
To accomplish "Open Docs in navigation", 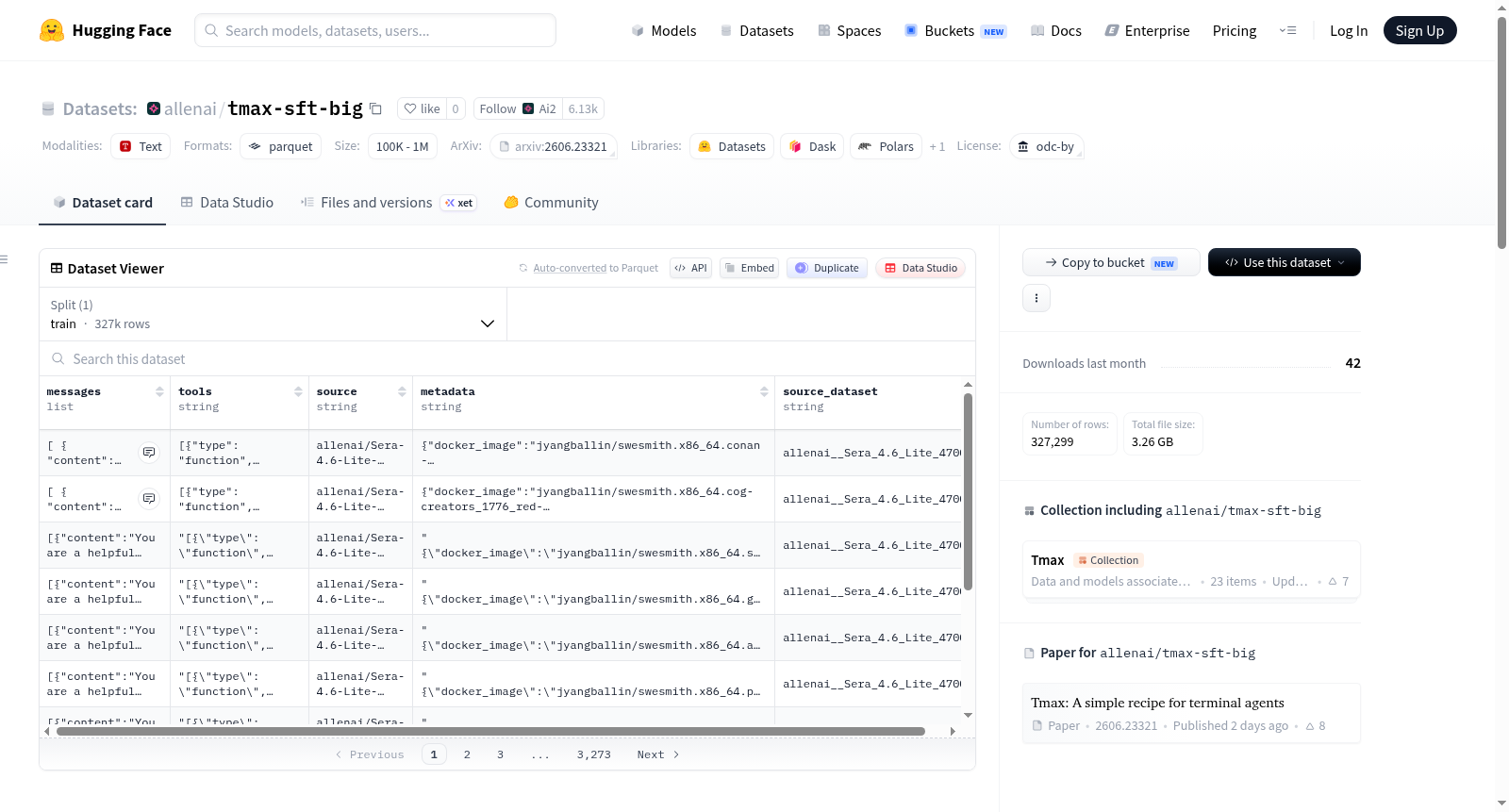I will pos(1056,30).
